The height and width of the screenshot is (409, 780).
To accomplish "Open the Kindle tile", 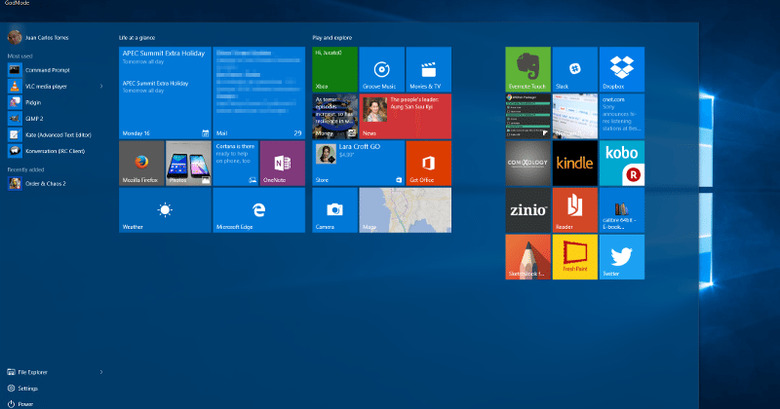I will pyautogui.click(x=575, y=163).
